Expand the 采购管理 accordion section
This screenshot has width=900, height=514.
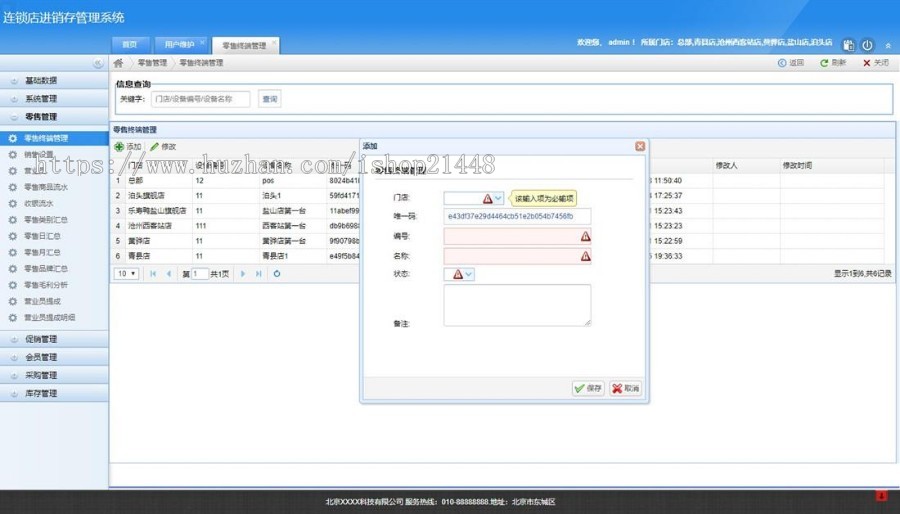click(x=54, y=375)
